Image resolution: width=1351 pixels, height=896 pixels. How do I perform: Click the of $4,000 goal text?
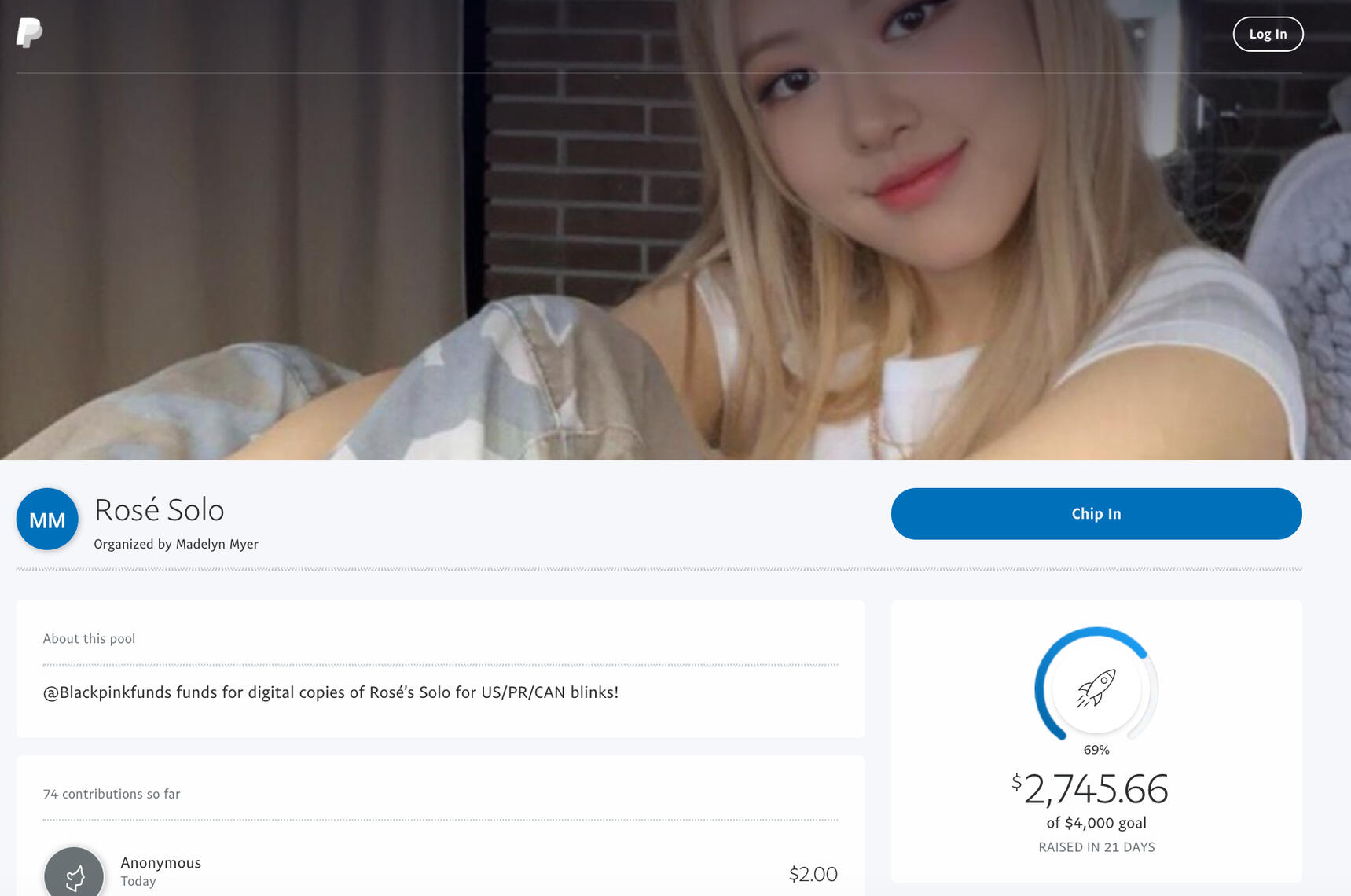(1096, 823)
